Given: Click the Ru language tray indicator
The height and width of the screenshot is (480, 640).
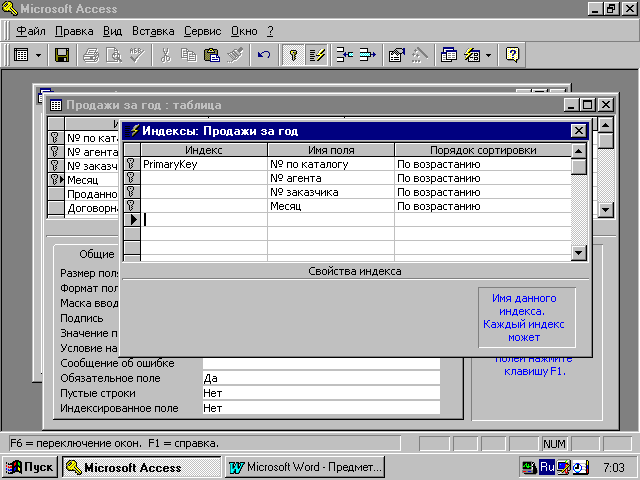Looking at the screenshot, I should click(547, 467).
